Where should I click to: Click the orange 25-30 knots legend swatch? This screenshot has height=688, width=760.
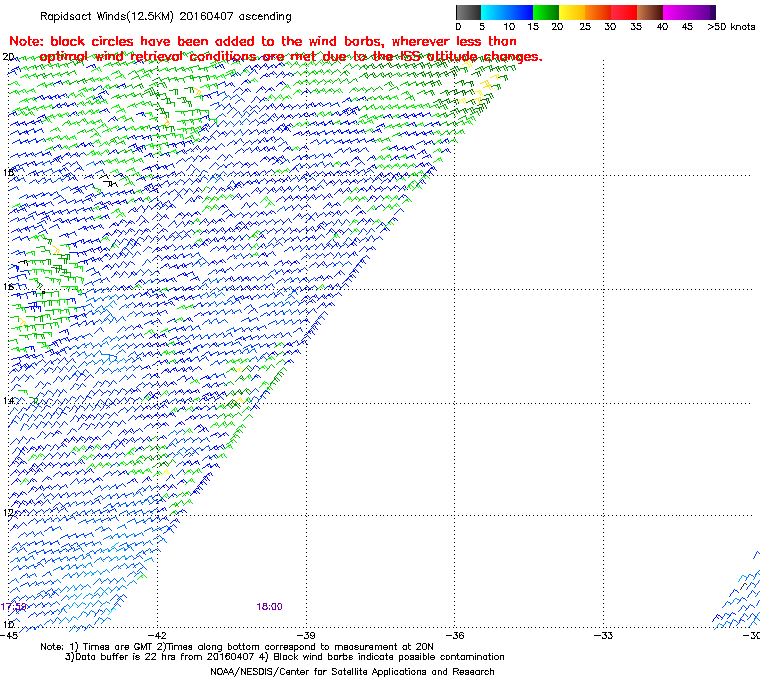tap(598, 12)
